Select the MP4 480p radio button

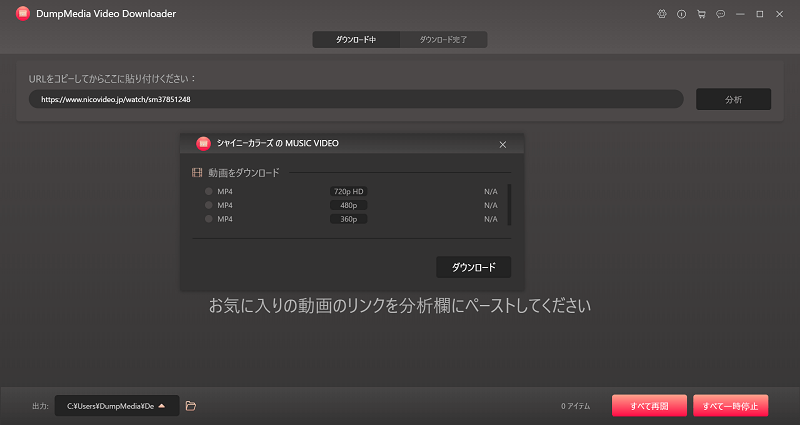pyautogui.click(x=209, y=205)
